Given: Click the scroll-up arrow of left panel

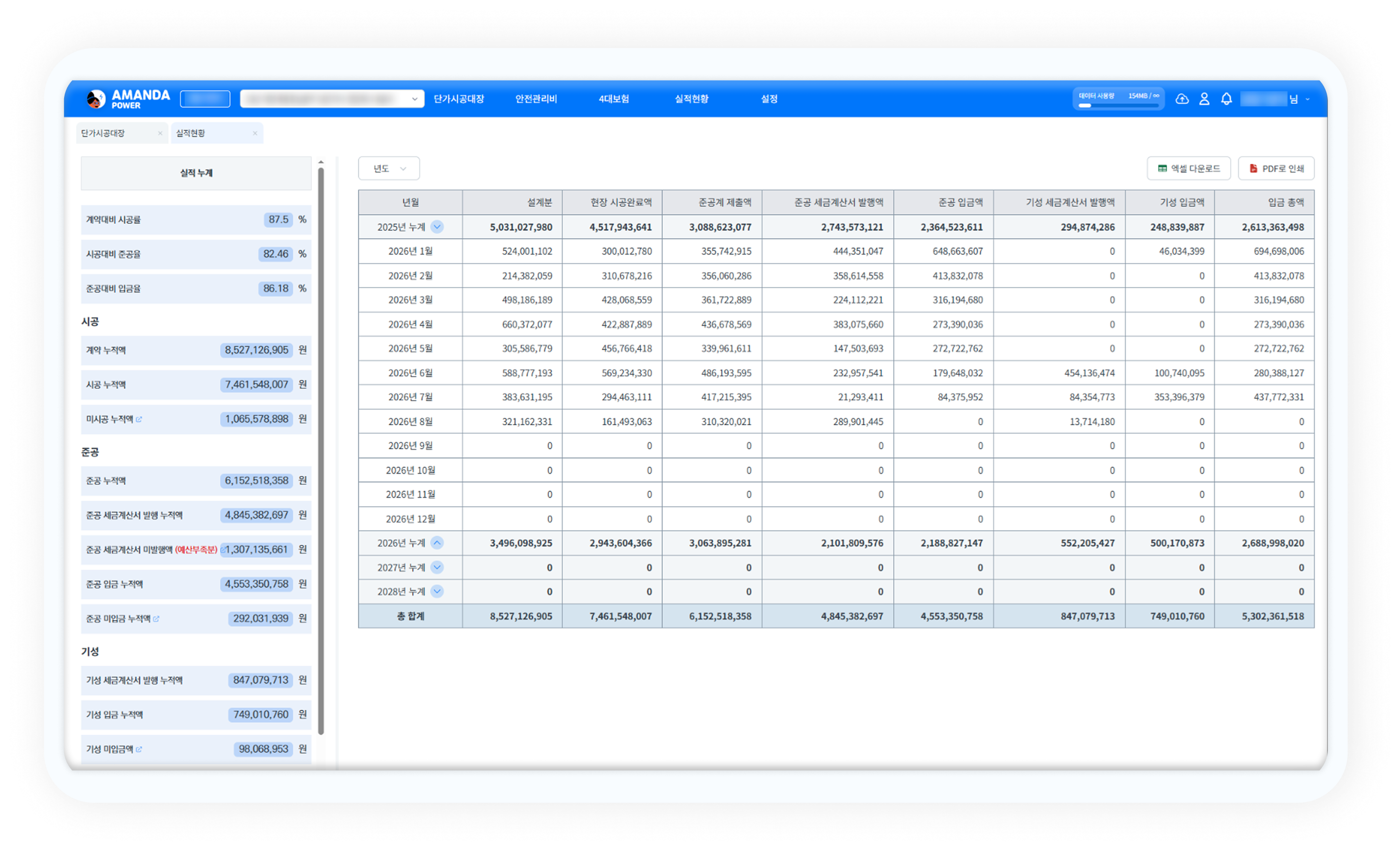Looking at the screenshot, I should click(x=321, y=162).
